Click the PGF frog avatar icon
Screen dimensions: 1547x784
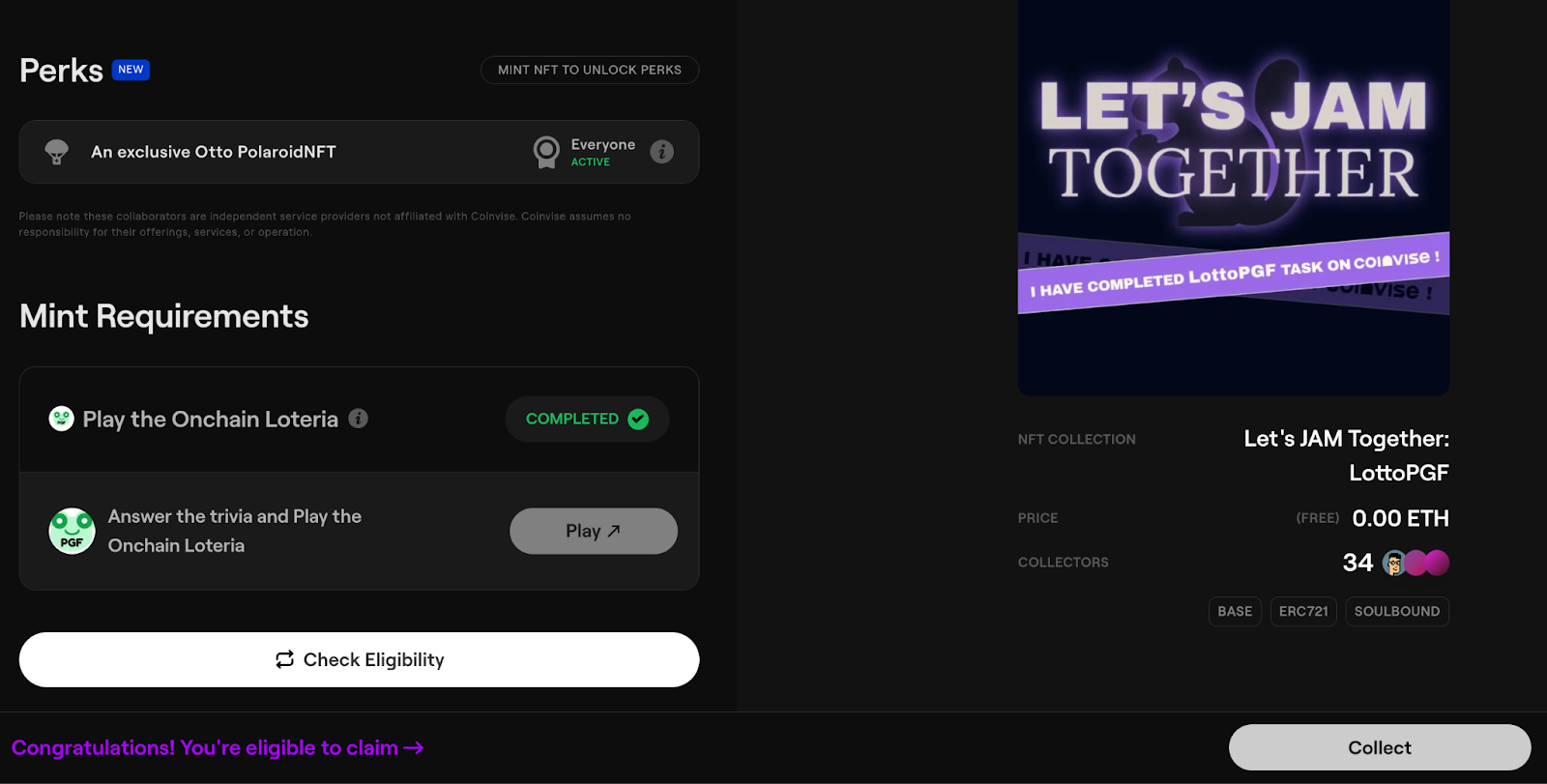(x=72, y=531)
